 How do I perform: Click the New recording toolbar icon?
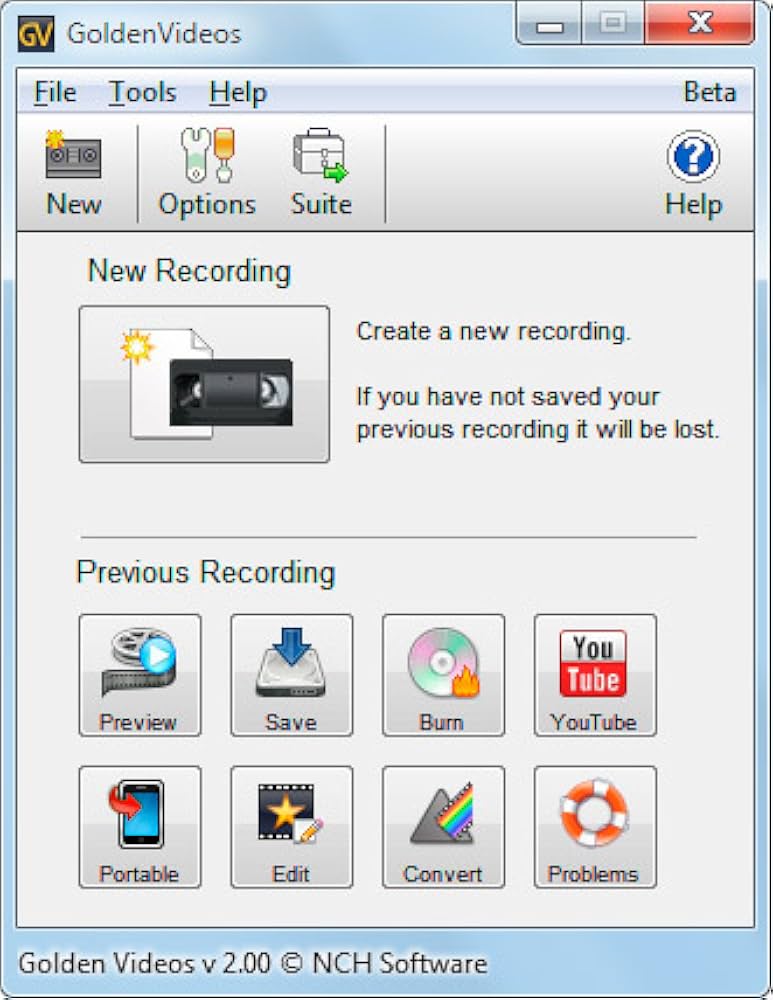tap(73, 173)
